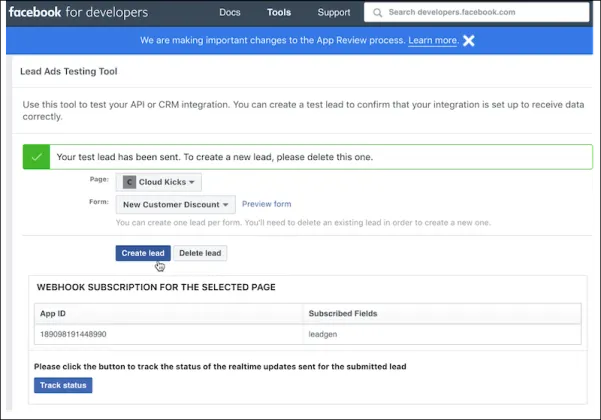Viewport: 601px width, 420px height.
Task: Click the green checkmark success icon
Action: pyautogui.click(x=36, y=157)
